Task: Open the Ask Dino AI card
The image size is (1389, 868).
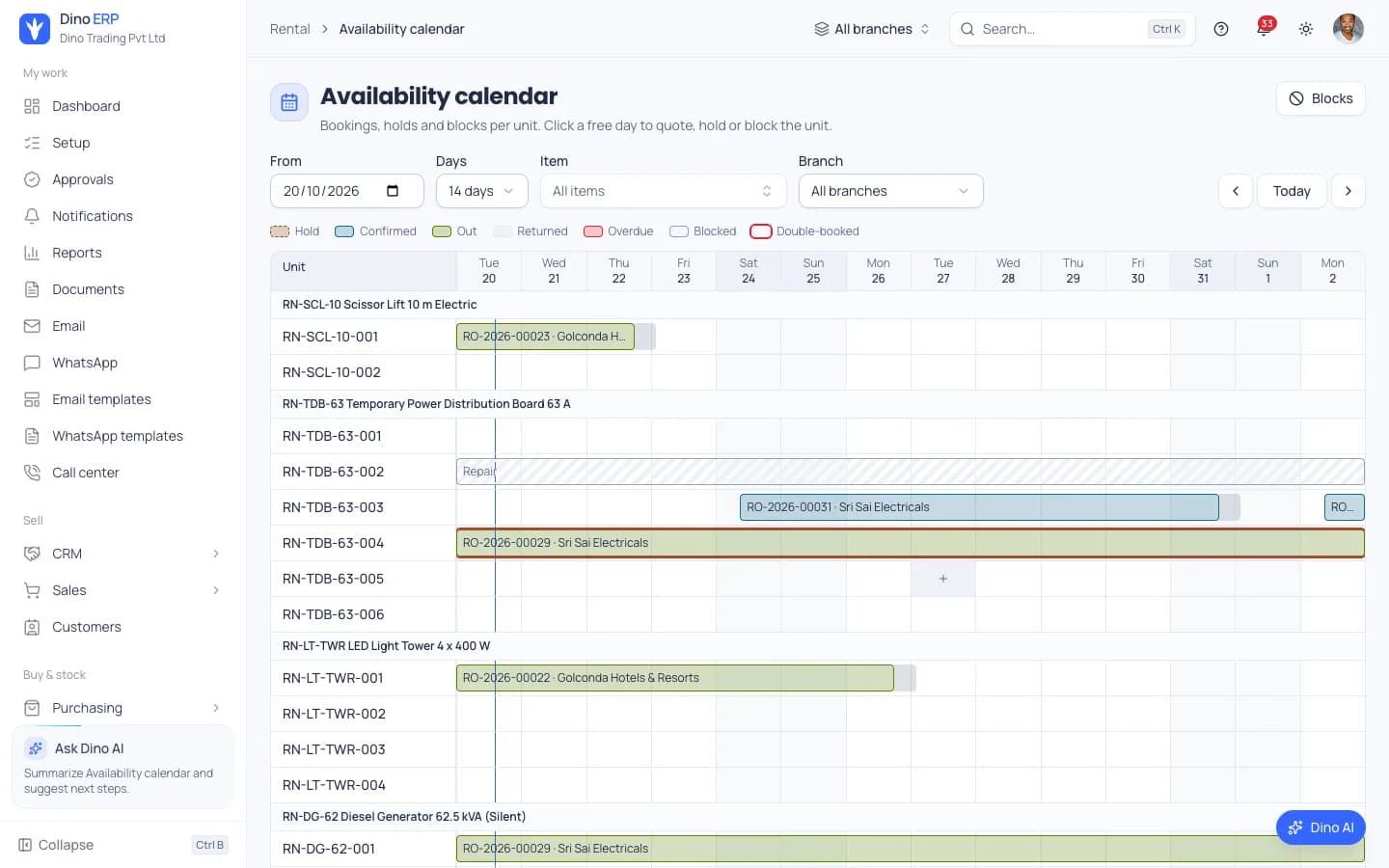Action: 123,767
